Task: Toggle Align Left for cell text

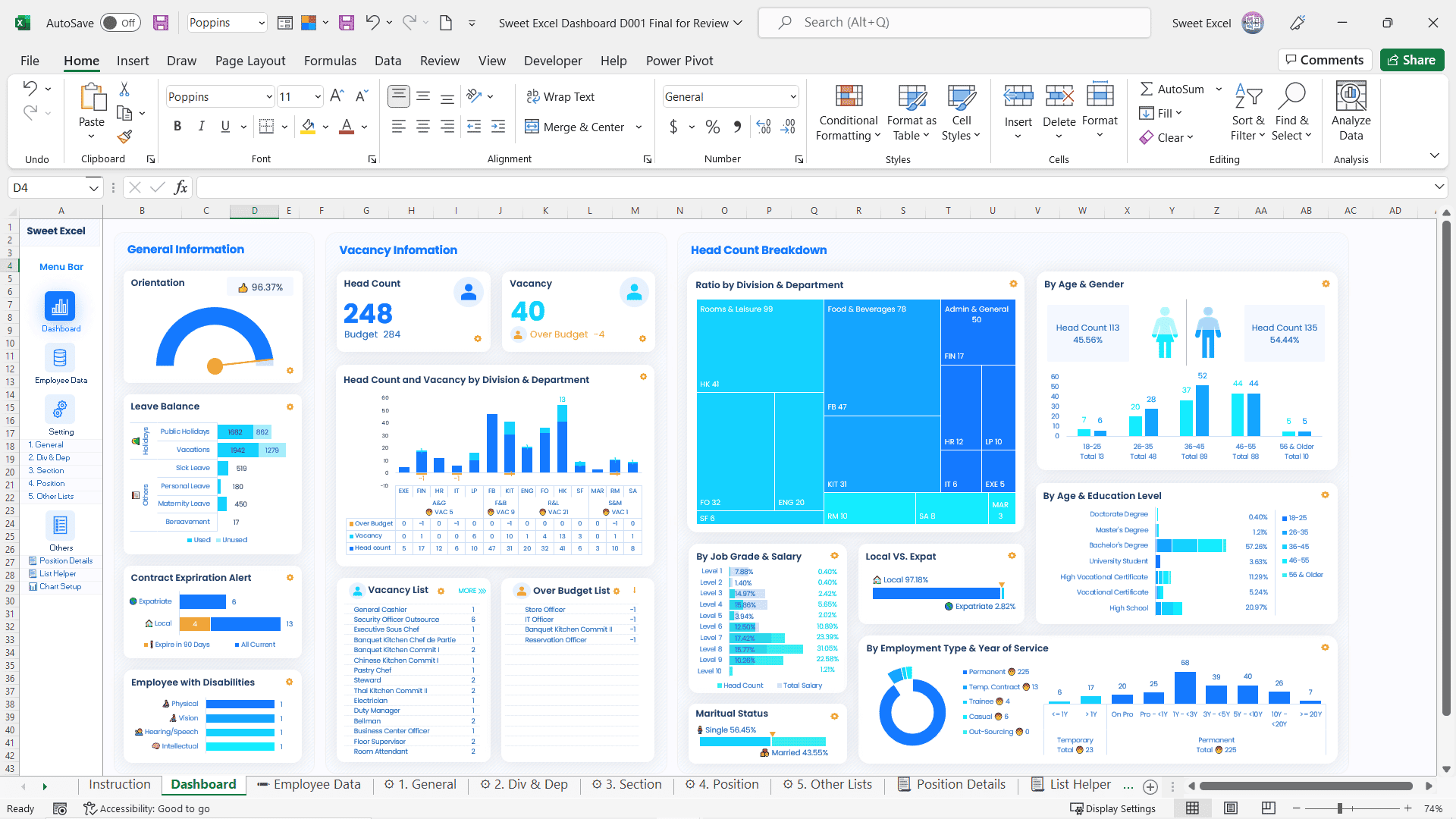Action: 399,127
